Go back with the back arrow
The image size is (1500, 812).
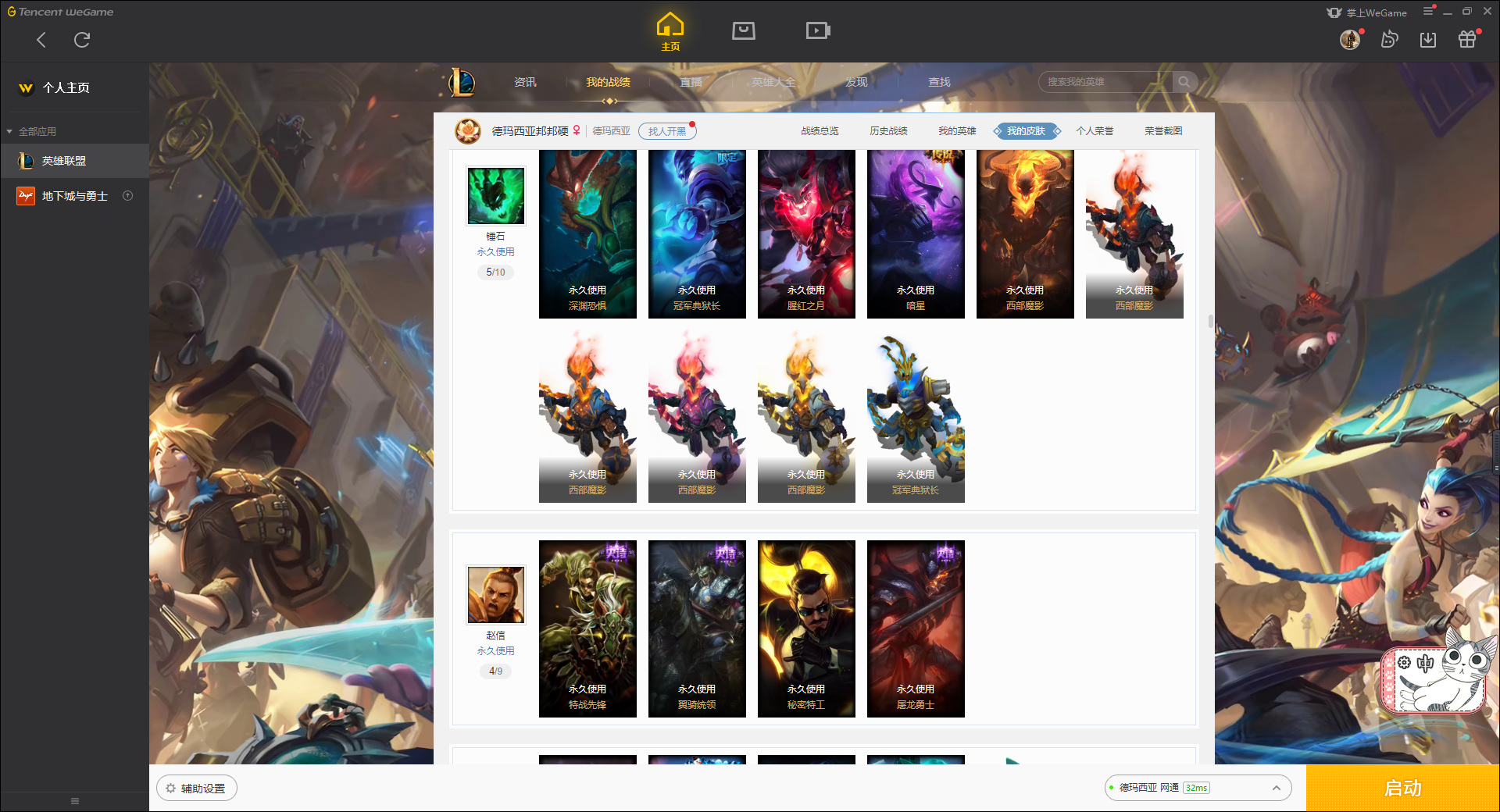click(41, 40)
